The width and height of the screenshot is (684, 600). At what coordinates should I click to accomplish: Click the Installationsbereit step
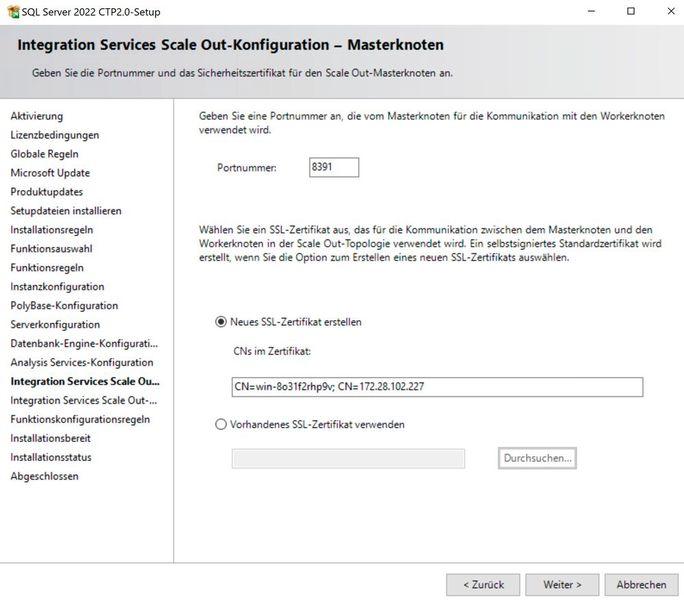point(51,439)
